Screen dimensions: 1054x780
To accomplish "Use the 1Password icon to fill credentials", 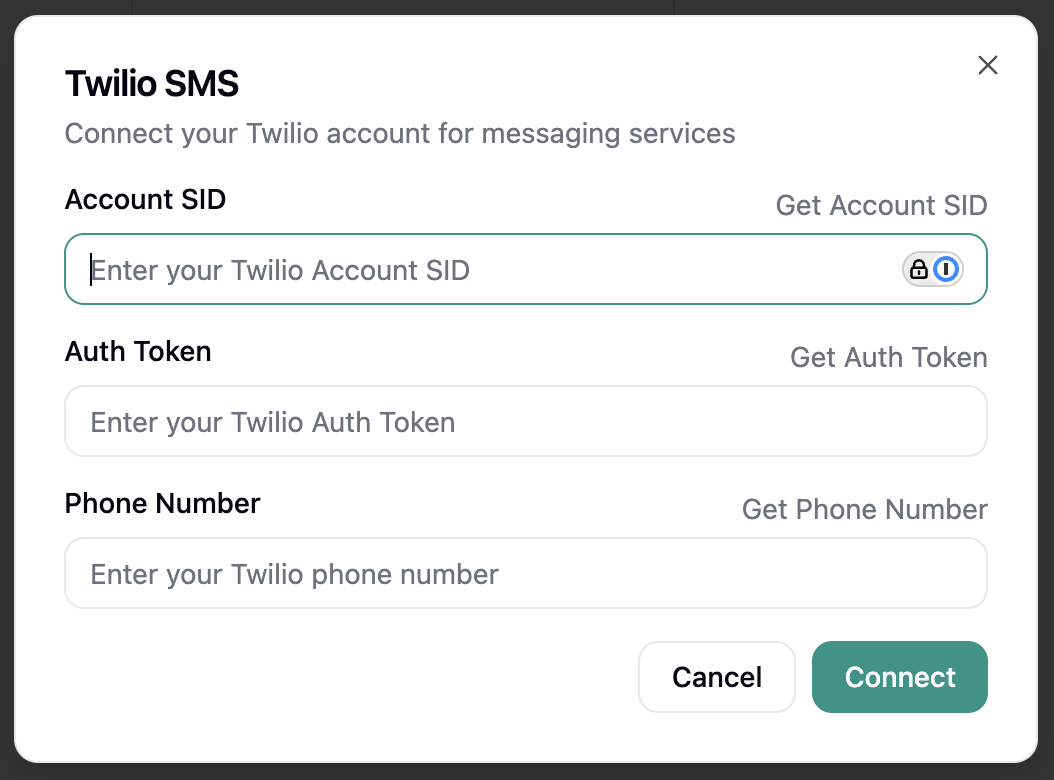I will [948, 269].
